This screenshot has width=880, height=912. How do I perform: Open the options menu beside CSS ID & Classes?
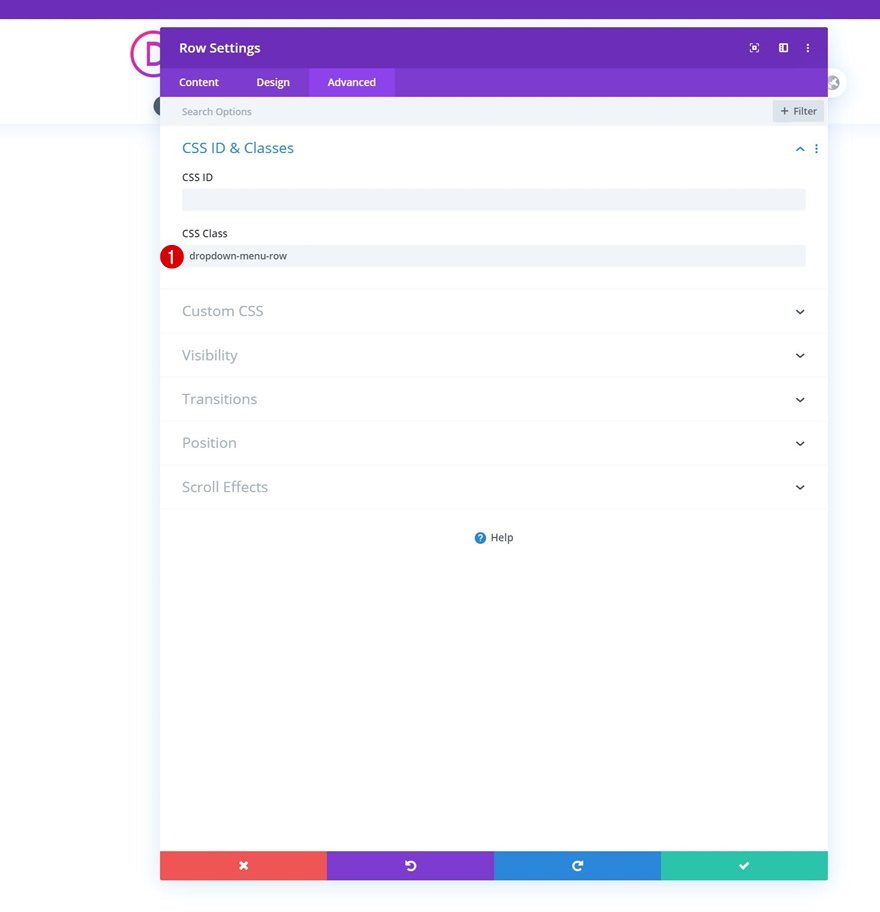pos(816,148)
